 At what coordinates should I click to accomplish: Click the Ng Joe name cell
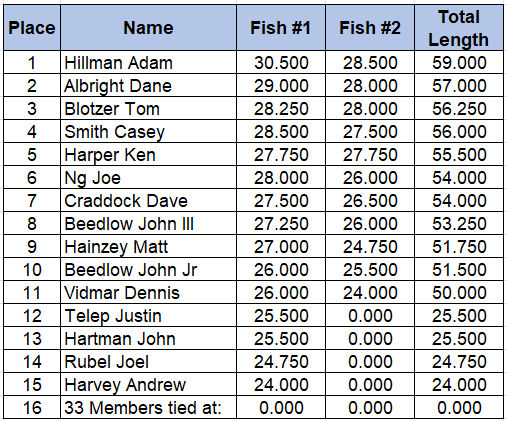point(148,177)
